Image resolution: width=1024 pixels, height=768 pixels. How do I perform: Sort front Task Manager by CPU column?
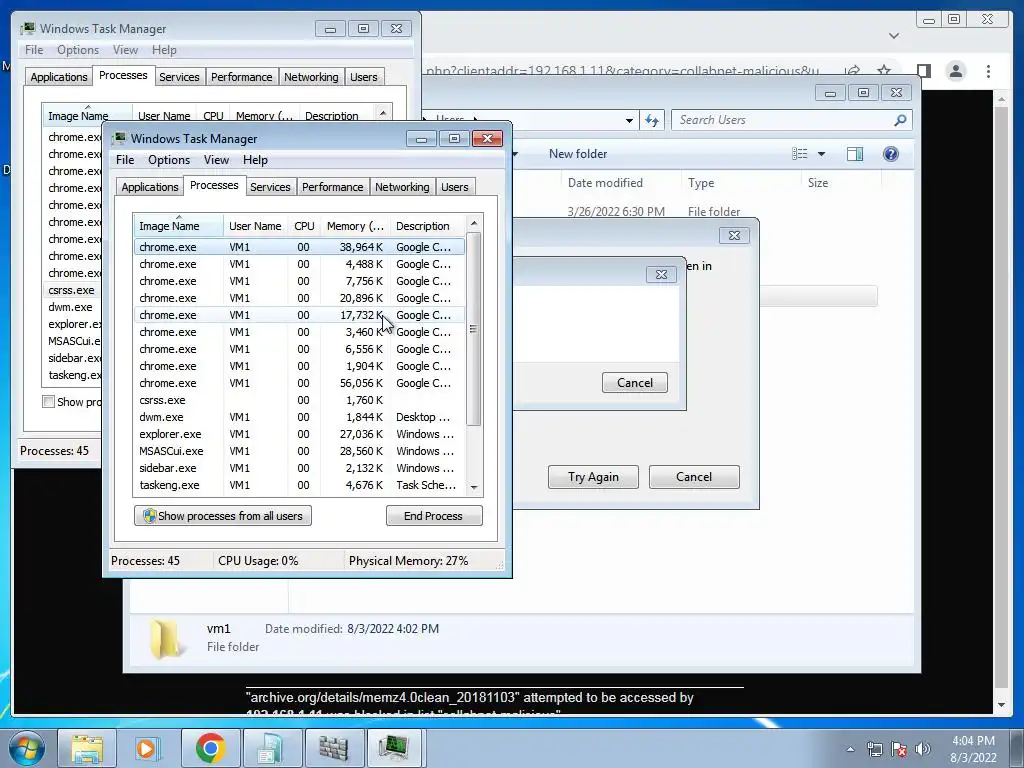coord(304,226)
